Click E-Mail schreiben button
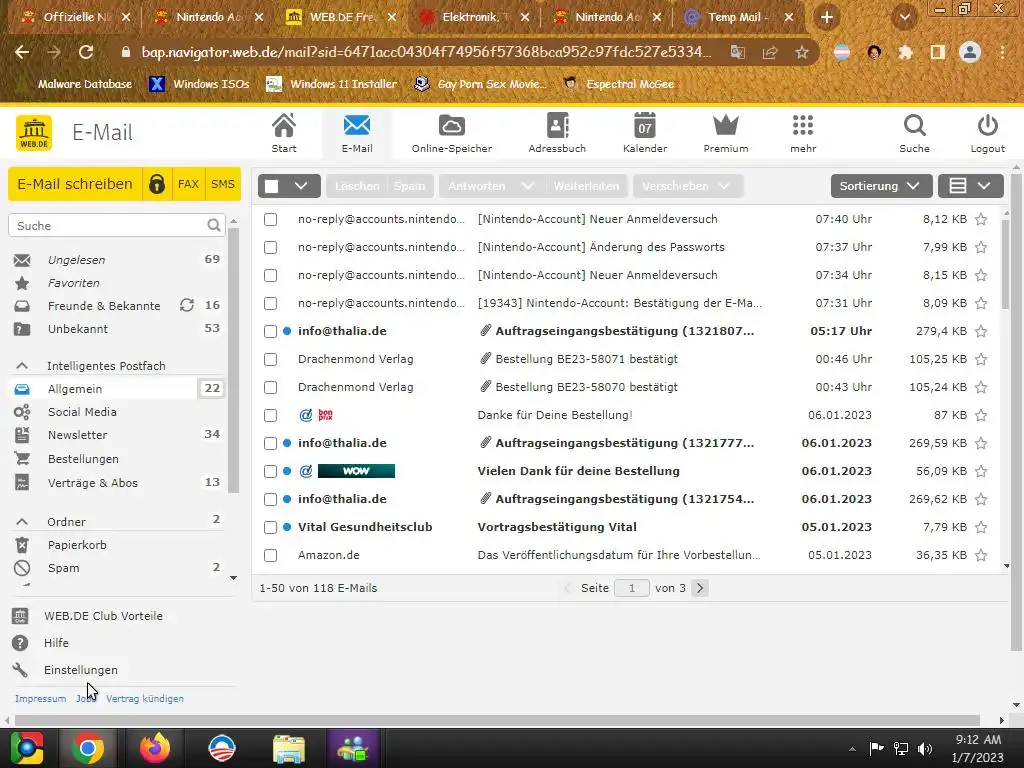 (75, 184)
